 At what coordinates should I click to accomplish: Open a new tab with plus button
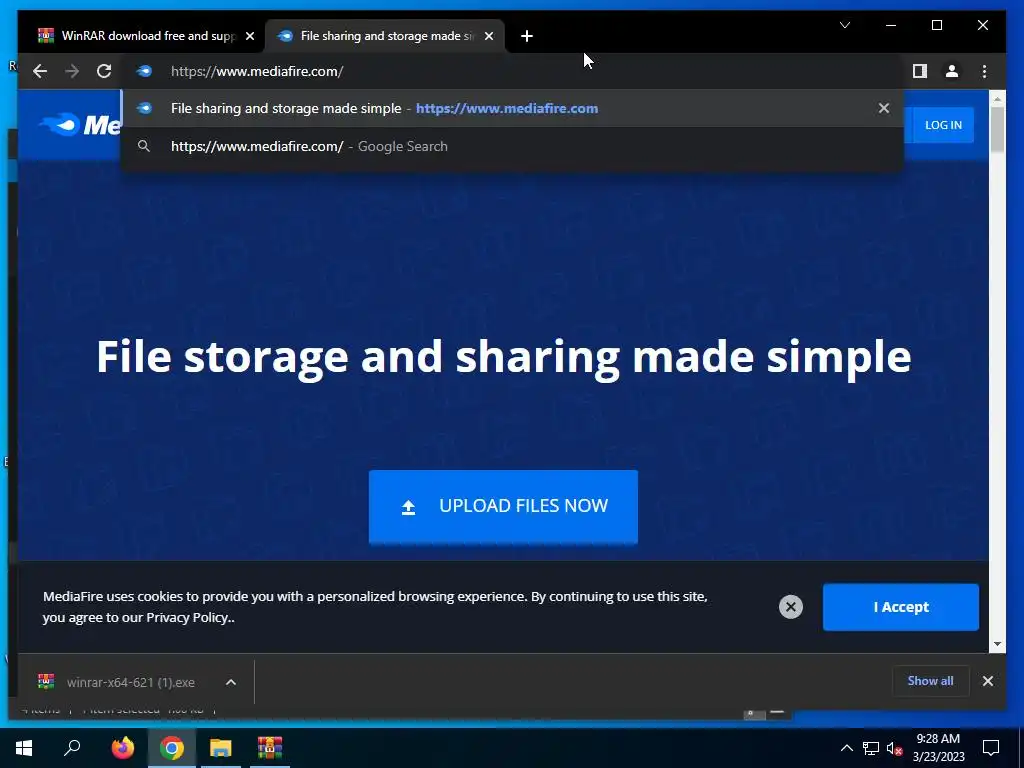[527, 36]
